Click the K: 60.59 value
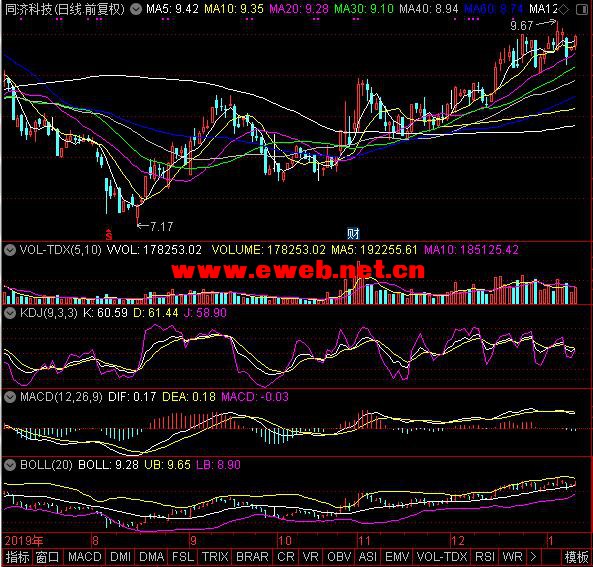The width and height of the screenshot is (593, 567). 105,313
